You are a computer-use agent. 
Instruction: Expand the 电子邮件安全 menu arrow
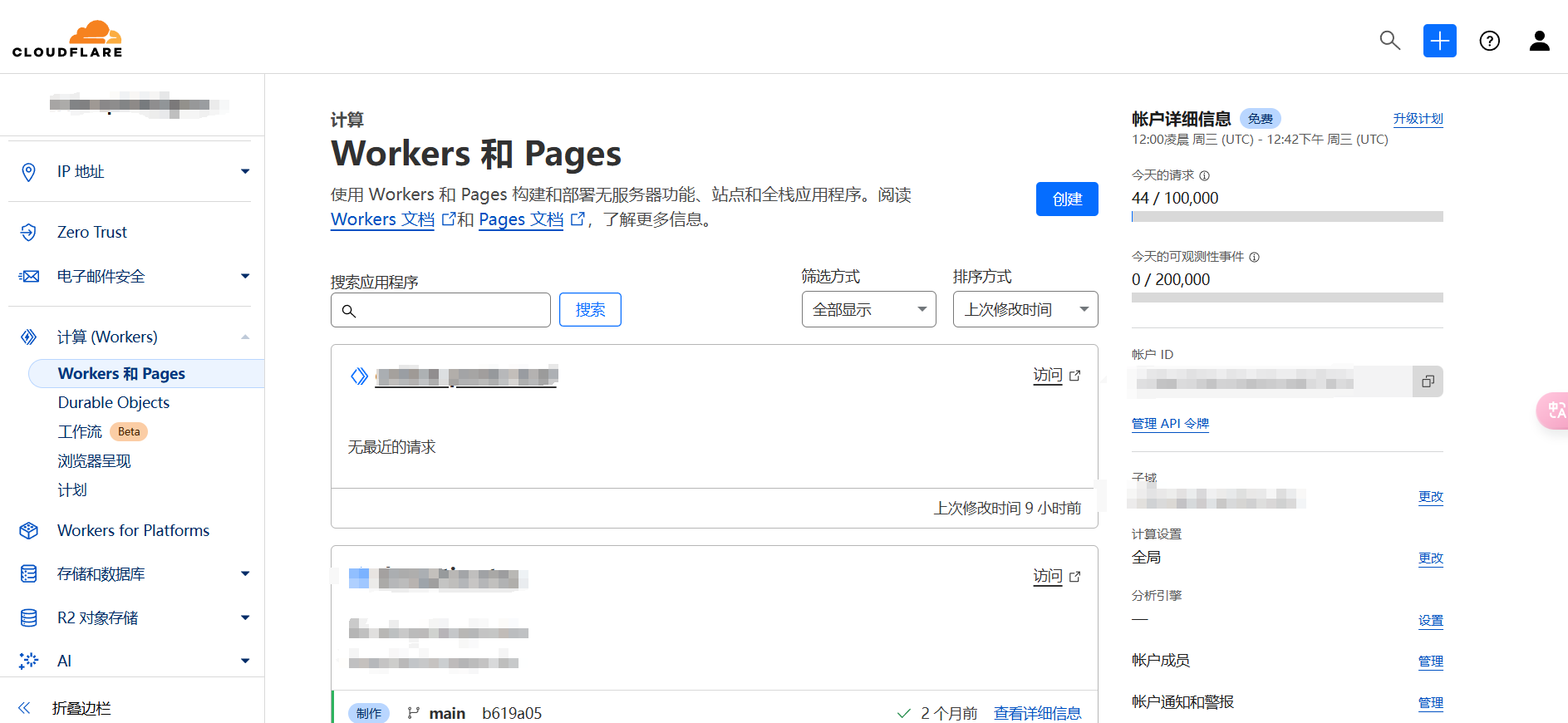(x=245, y=277)
